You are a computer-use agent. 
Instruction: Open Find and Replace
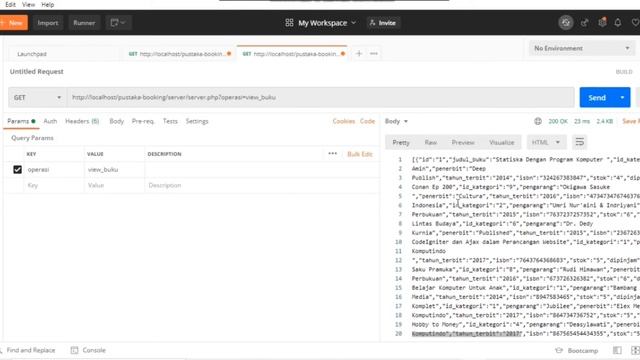pos(27,350)
